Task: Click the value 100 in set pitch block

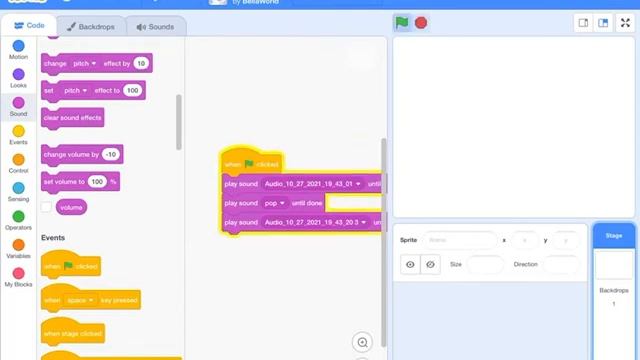Action: pos(132,90)
